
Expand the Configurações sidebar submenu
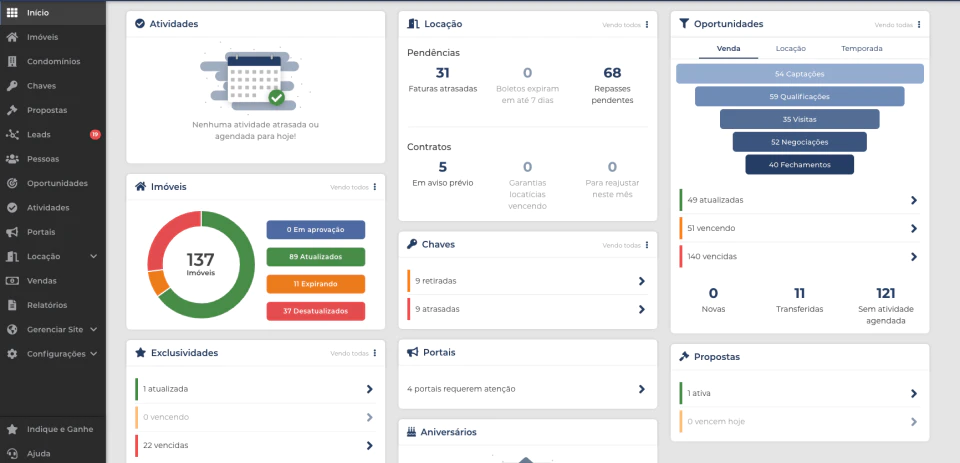tap(94, 354)
